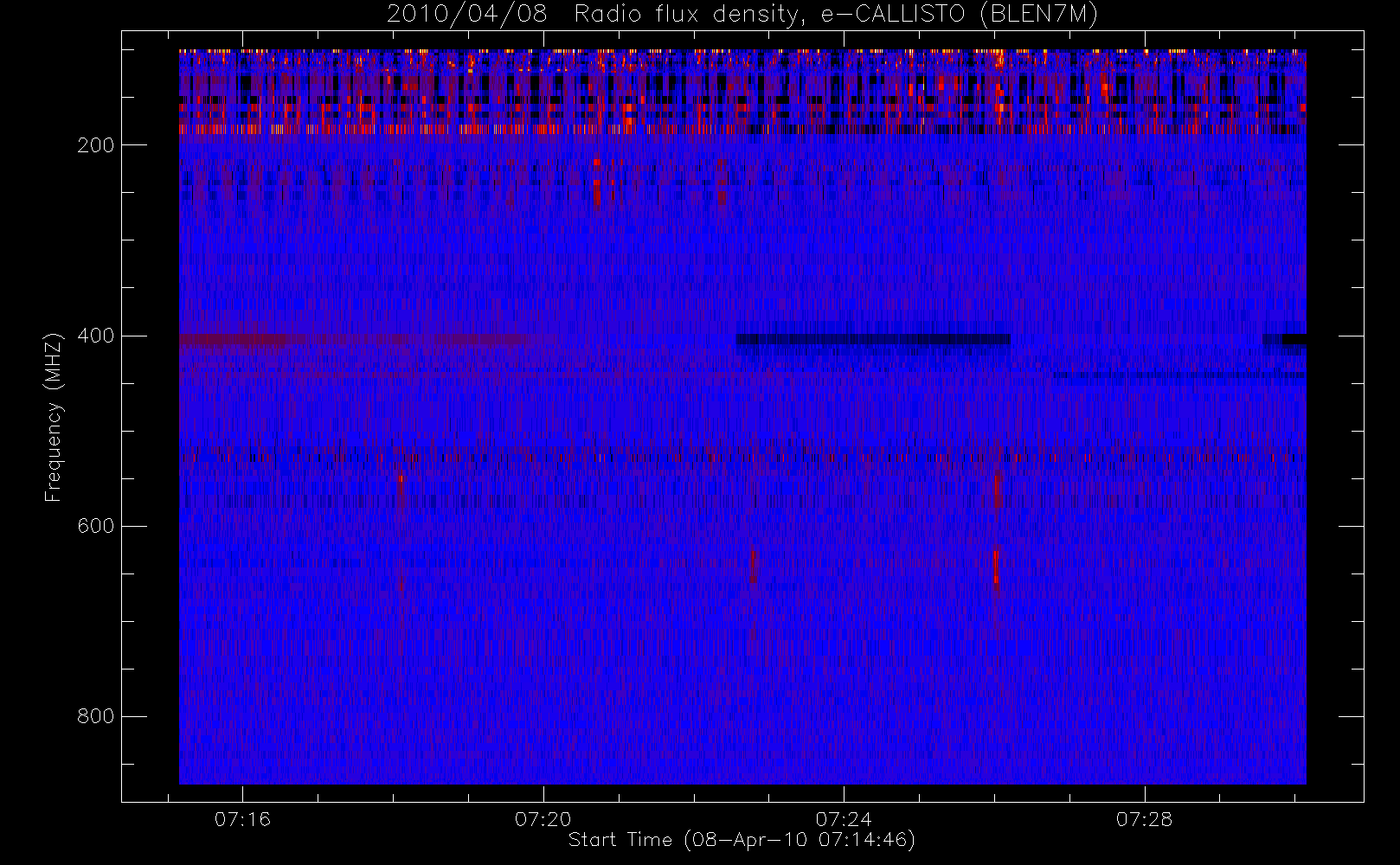Screen dimensions: 1400x865
Task: Click the 07:28 time tick label
Action: [x=1144, y=819]
